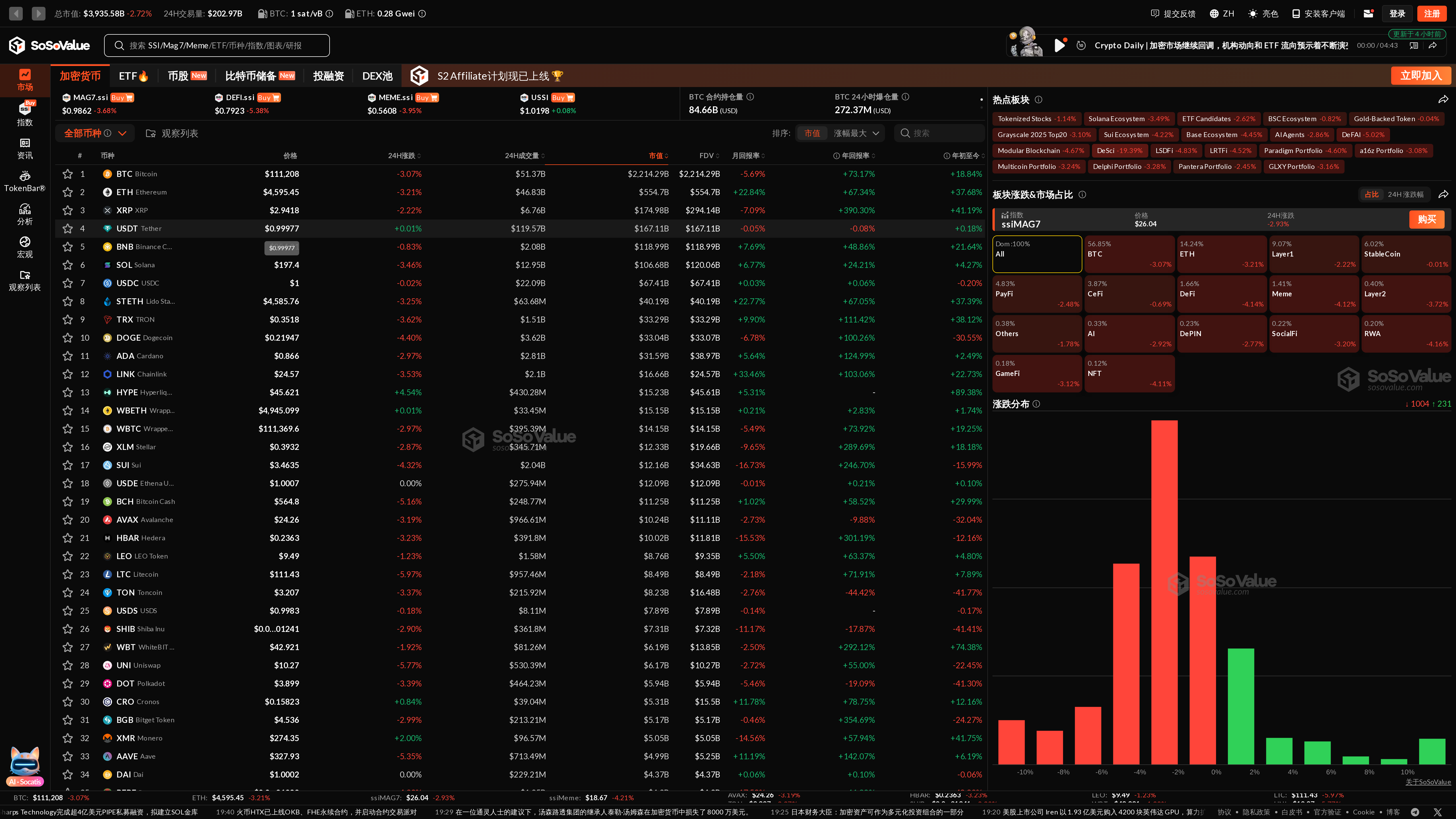Play the Crypto Daily audio

click(1060, 45)
